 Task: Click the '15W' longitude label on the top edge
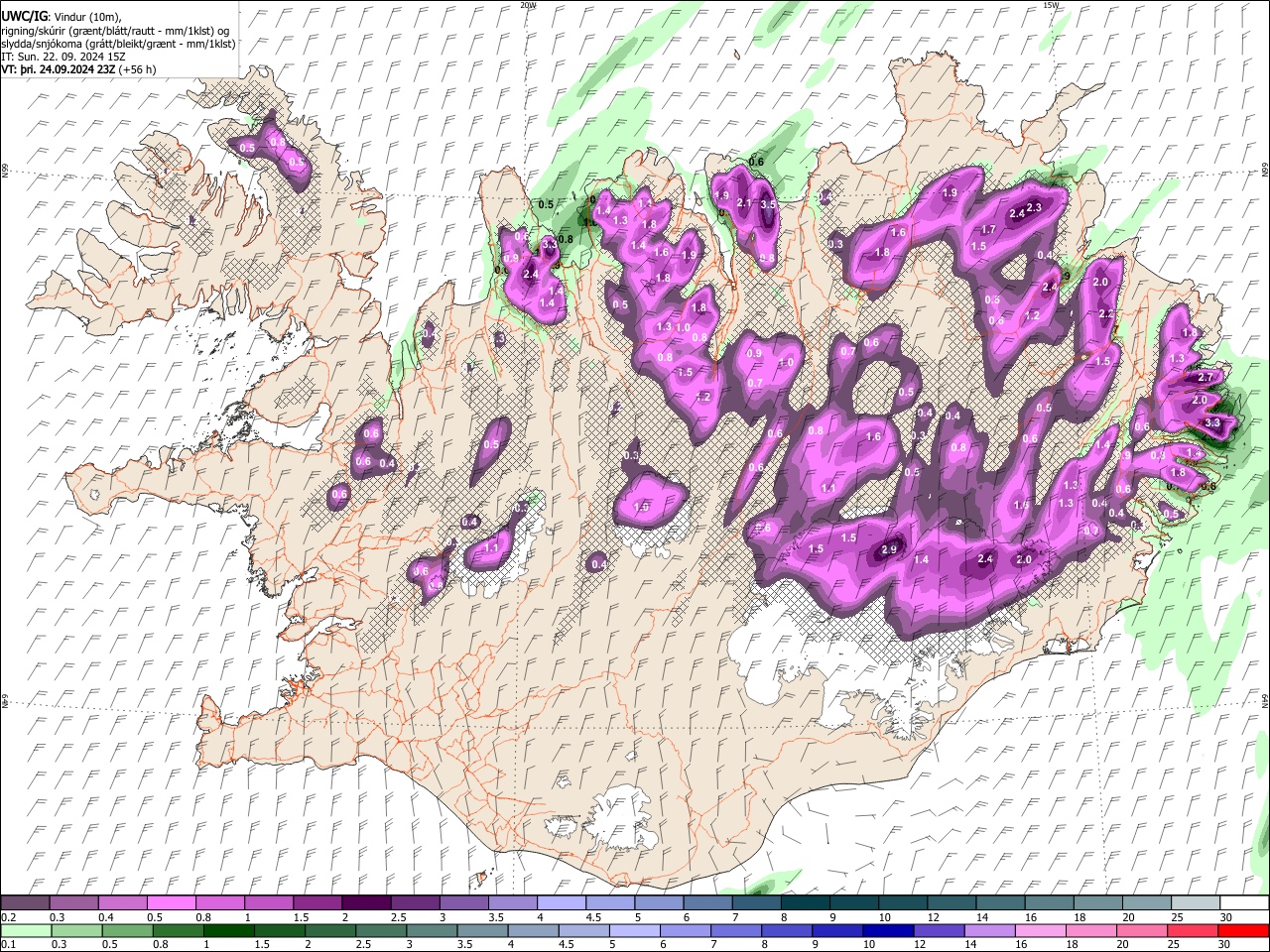pyautogui.click(x=1052, y=5)
